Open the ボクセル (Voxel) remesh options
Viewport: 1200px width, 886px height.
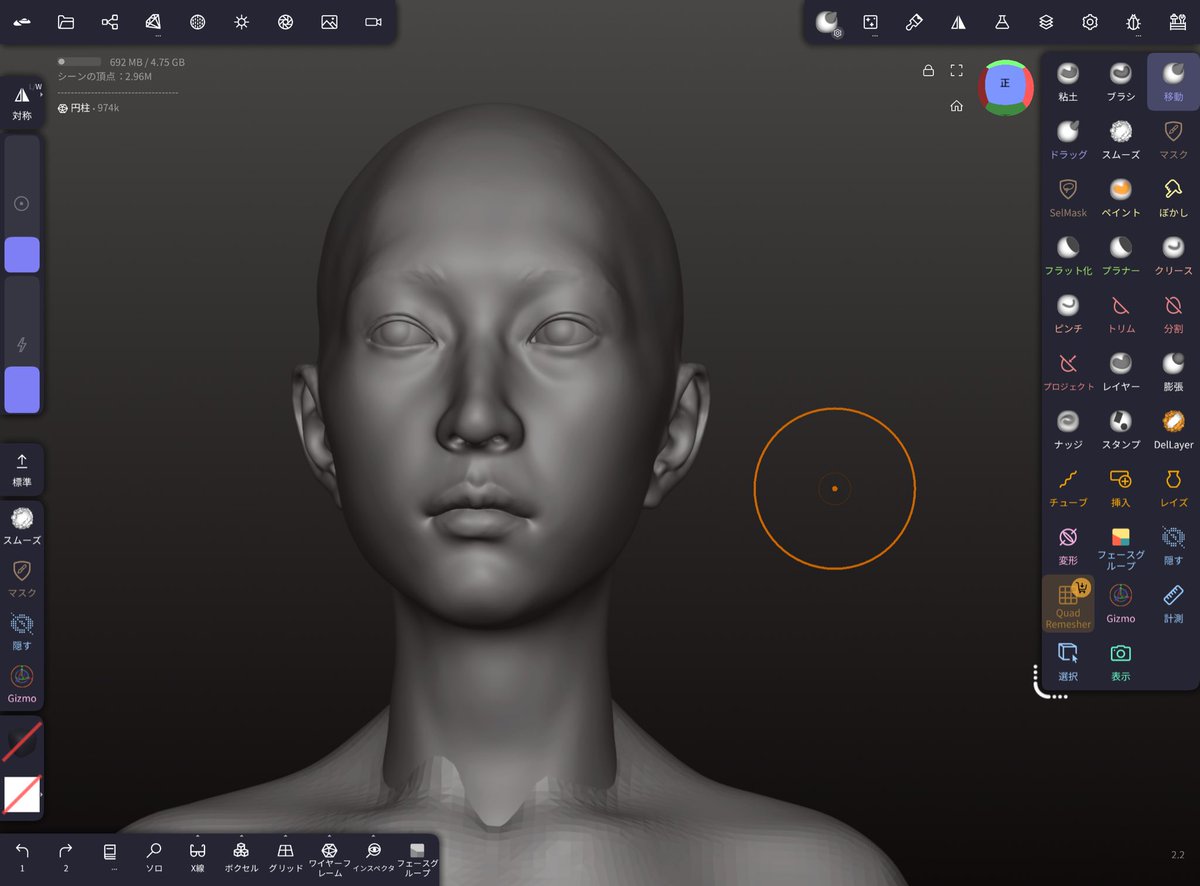pyautogui.click(x=241, y=857)
